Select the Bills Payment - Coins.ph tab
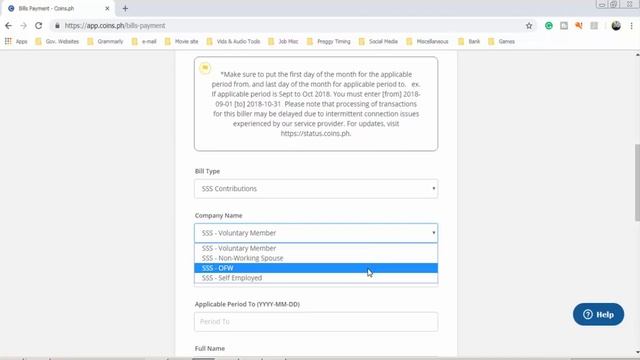The image size is (640, 360). pyautogui.click(x=57, y=8)
